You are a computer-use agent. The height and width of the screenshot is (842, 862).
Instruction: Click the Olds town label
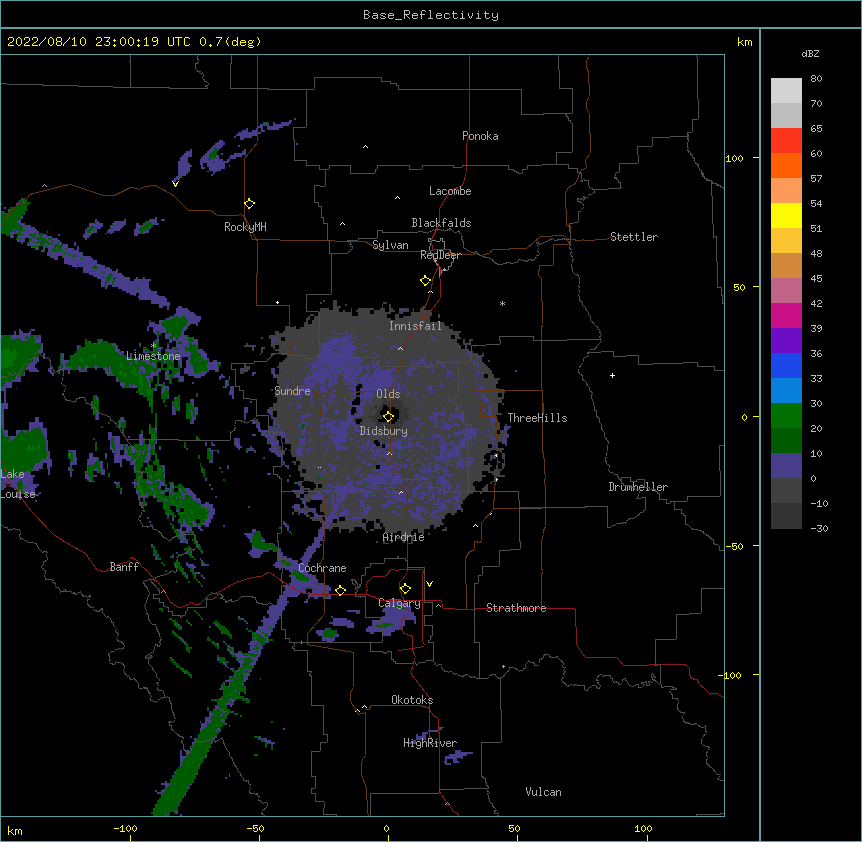coord(388,394)
